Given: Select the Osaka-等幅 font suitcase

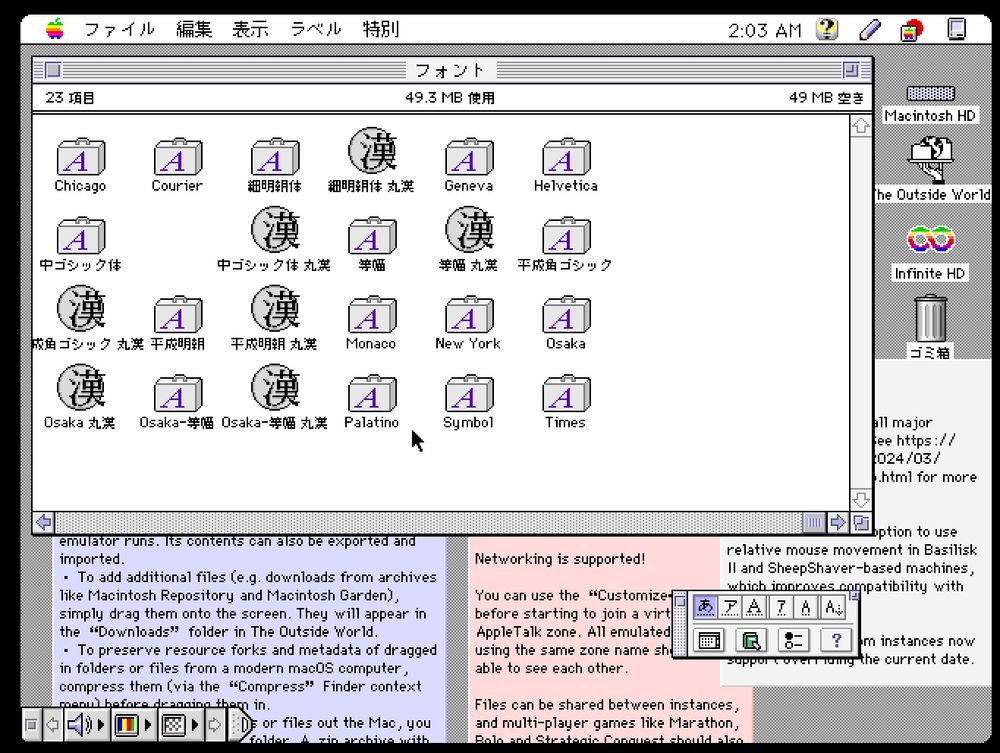Looking at the screenshot, I should point(178,393).
